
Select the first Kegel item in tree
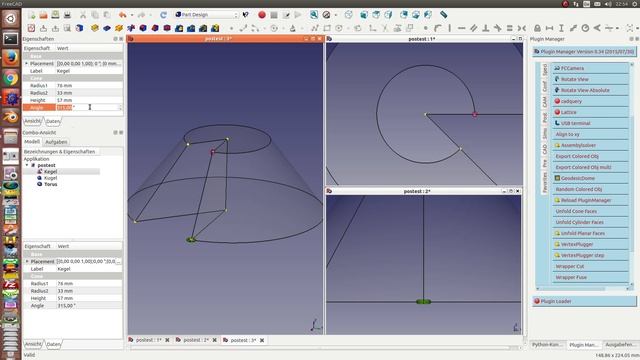coord(50,172)
